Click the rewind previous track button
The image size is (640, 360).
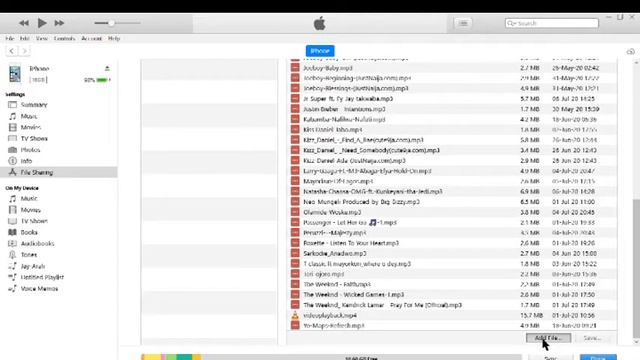pos(24,23)
